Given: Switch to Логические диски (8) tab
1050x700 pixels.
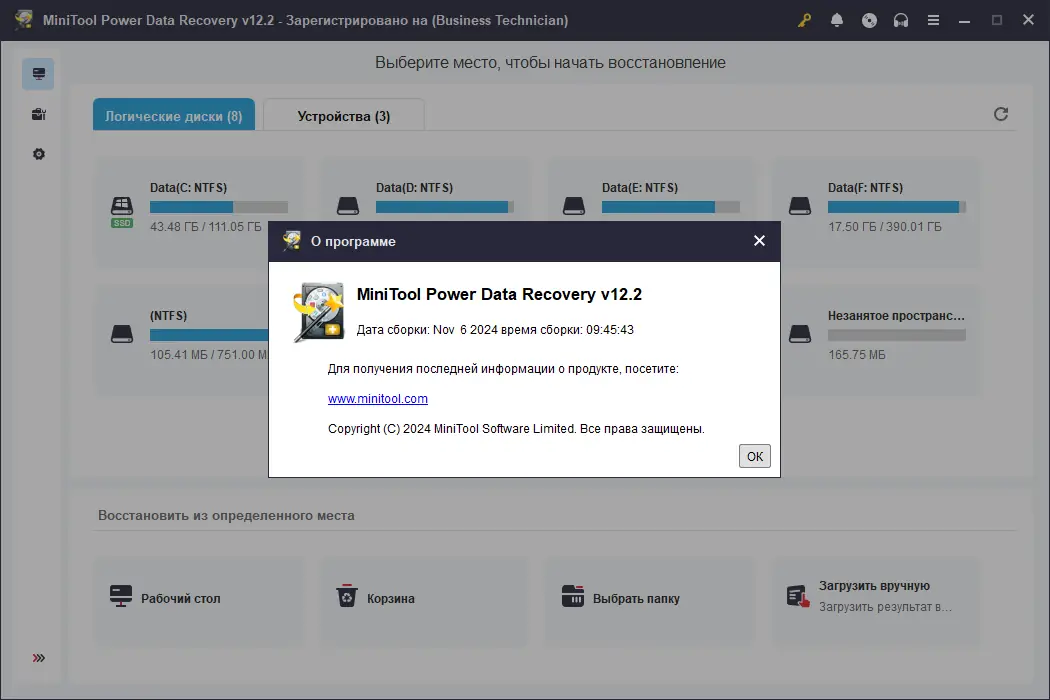Looking at the screenshot, I should tap(173, 115).
